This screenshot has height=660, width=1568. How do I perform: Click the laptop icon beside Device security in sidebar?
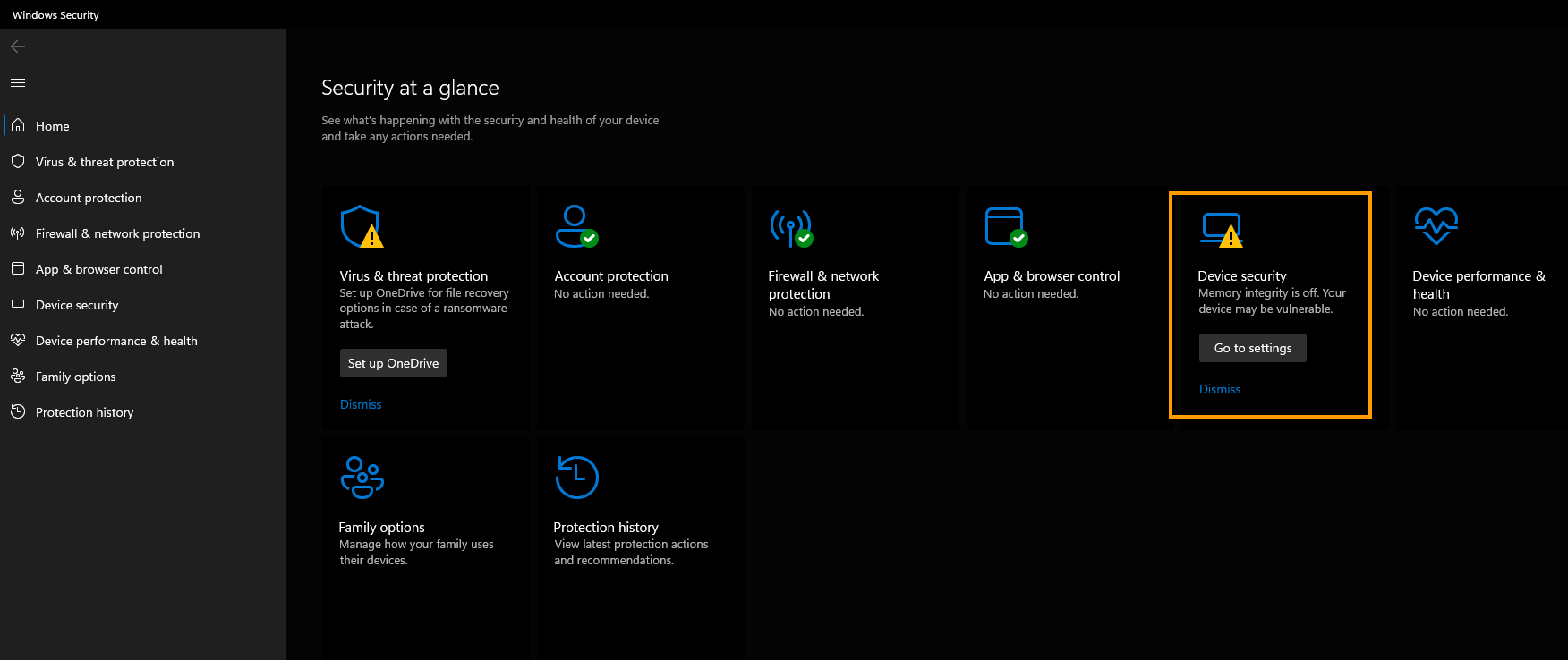18,304
